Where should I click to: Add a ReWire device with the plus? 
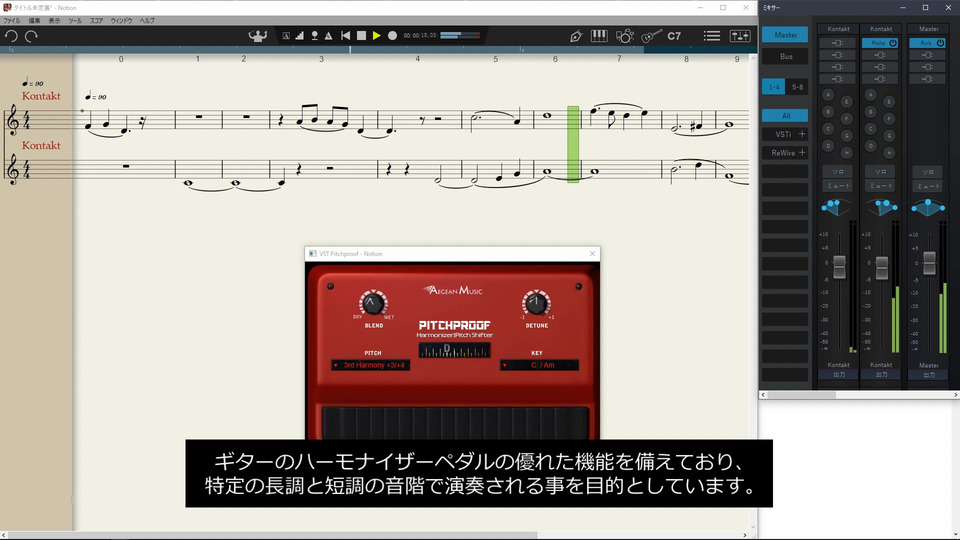(x=802, y=152)
